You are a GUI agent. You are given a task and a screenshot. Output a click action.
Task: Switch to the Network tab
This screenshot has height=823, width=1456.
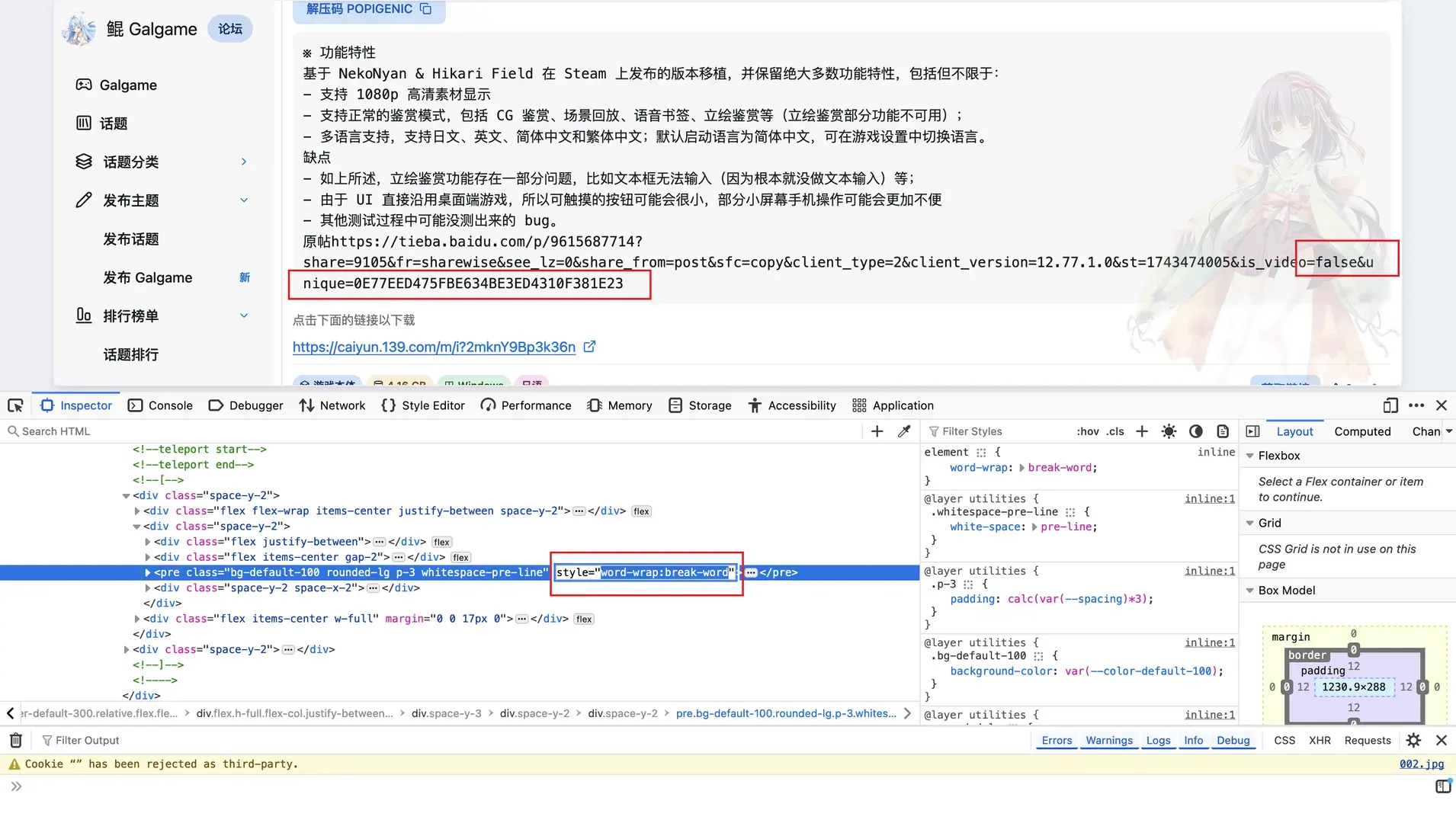click(x=332, y=405)
